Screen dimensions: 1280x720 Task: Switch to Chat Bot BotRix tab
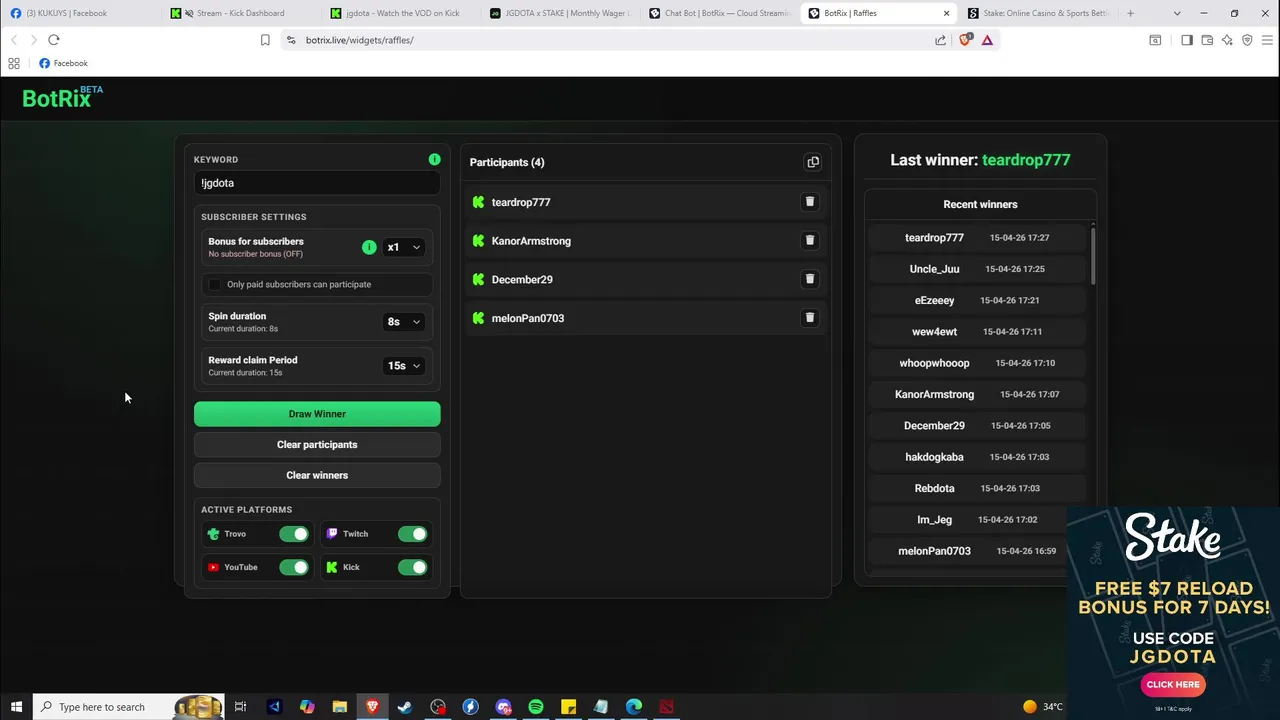720,13
